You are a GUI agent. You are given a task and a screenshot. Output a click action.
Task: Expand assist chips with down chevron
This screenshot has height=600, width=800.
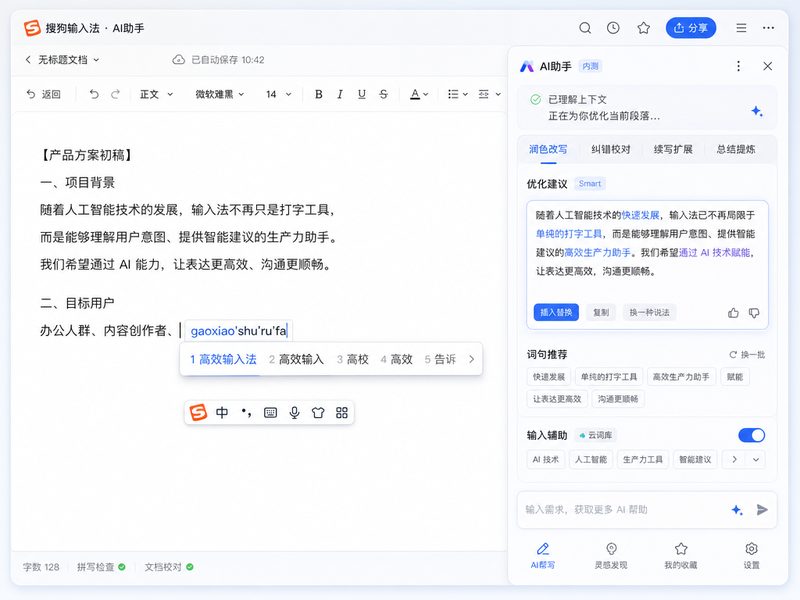[x=756, y=460]
